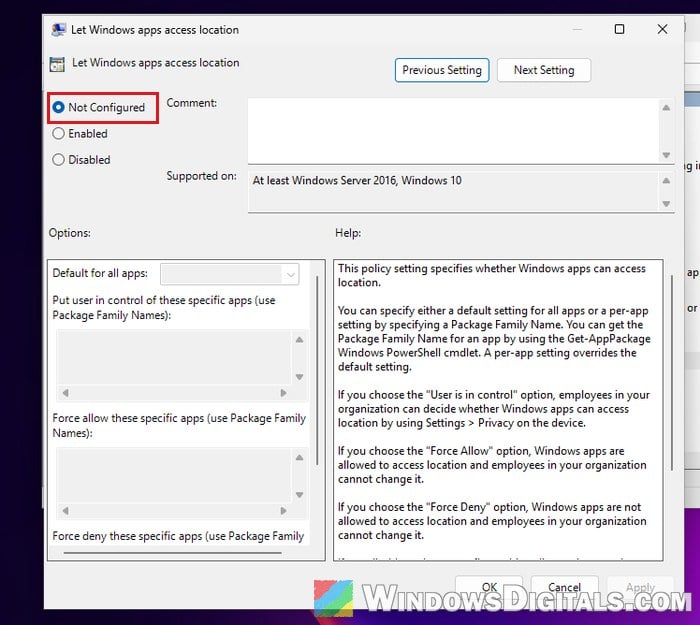Click the right arrow of the Force allow list
Image resolution: width=700 pixels, height=625 pixels.
click(283, 511)
